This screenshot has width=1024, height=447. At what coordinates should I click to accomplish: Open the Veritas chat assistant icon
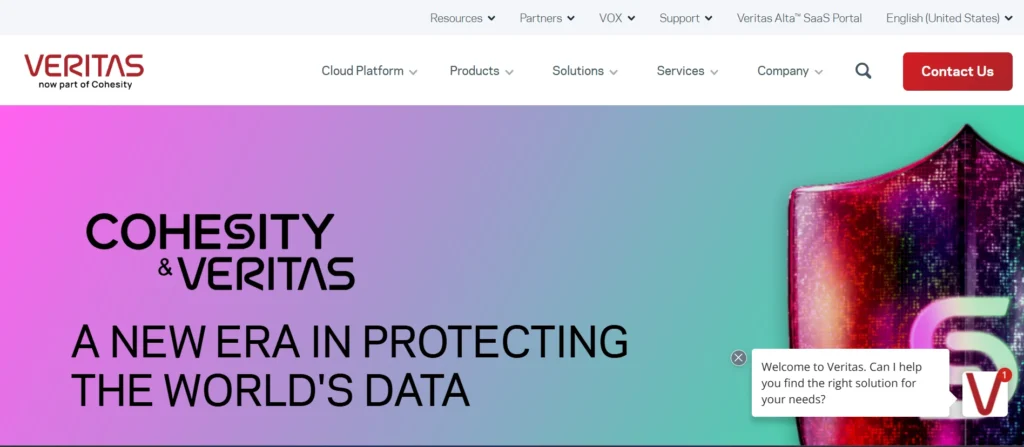tap(986, 393)
